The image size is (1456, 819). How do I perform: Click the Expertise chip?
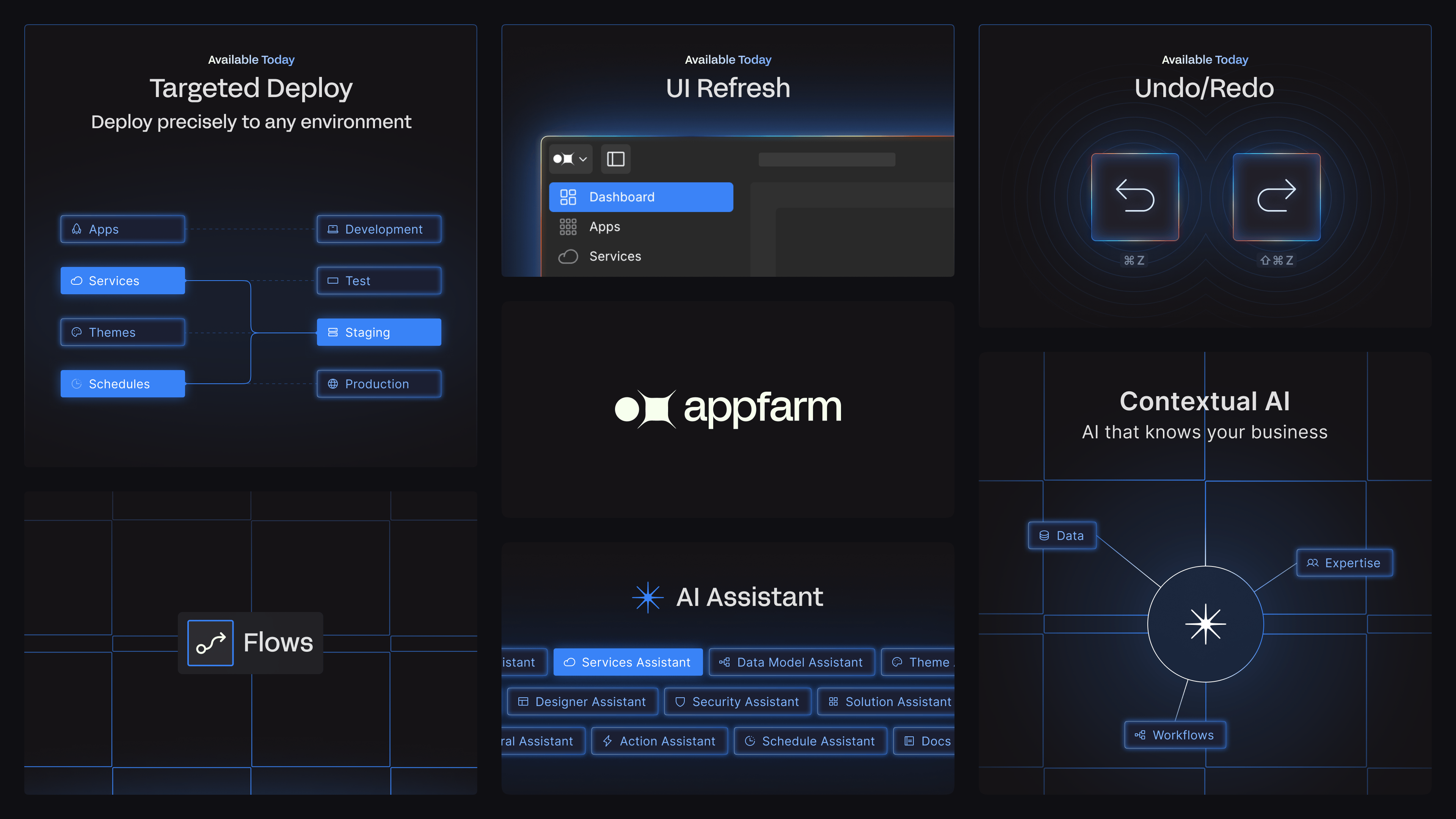[x=1344, y=562]
